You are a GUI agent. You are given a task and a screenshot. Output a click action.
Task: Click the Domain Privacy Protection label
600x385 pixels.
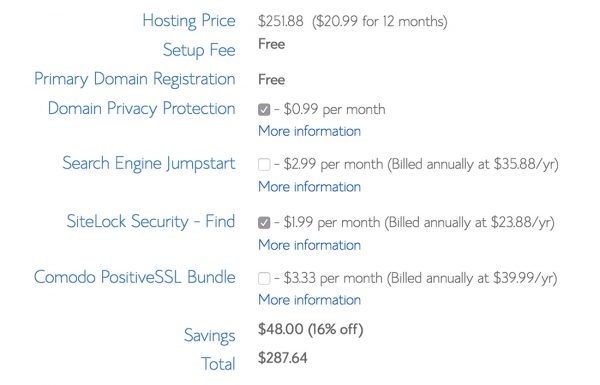142,109
